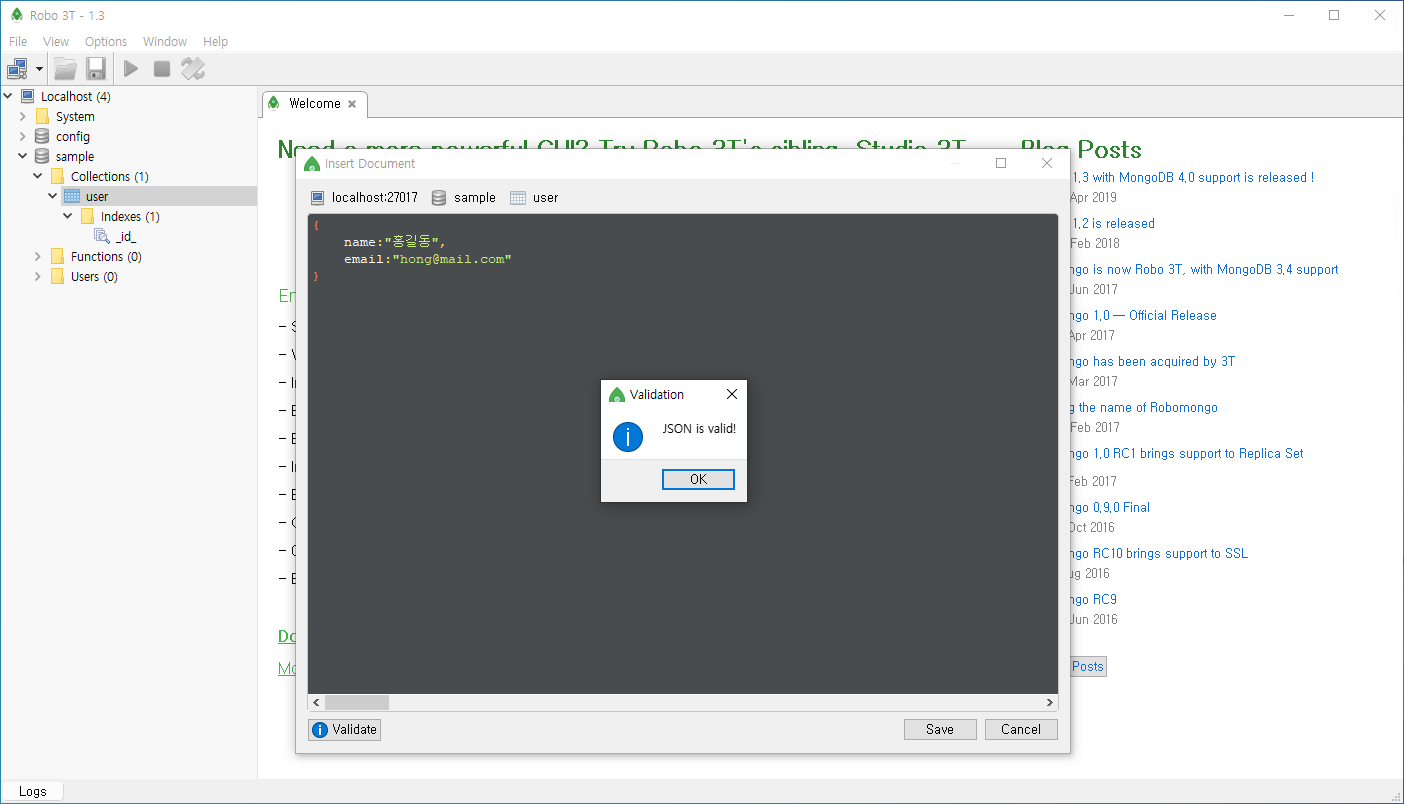1404x804 pixels.
Task: Open the 'acquired by 3T' blog link
Action: 1153,361
